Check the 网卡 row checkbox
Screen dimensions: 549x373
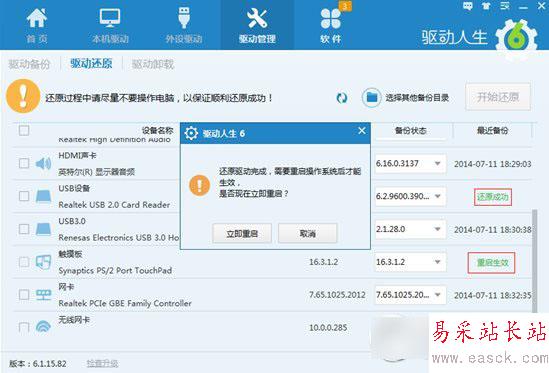[x=24, y=295]
